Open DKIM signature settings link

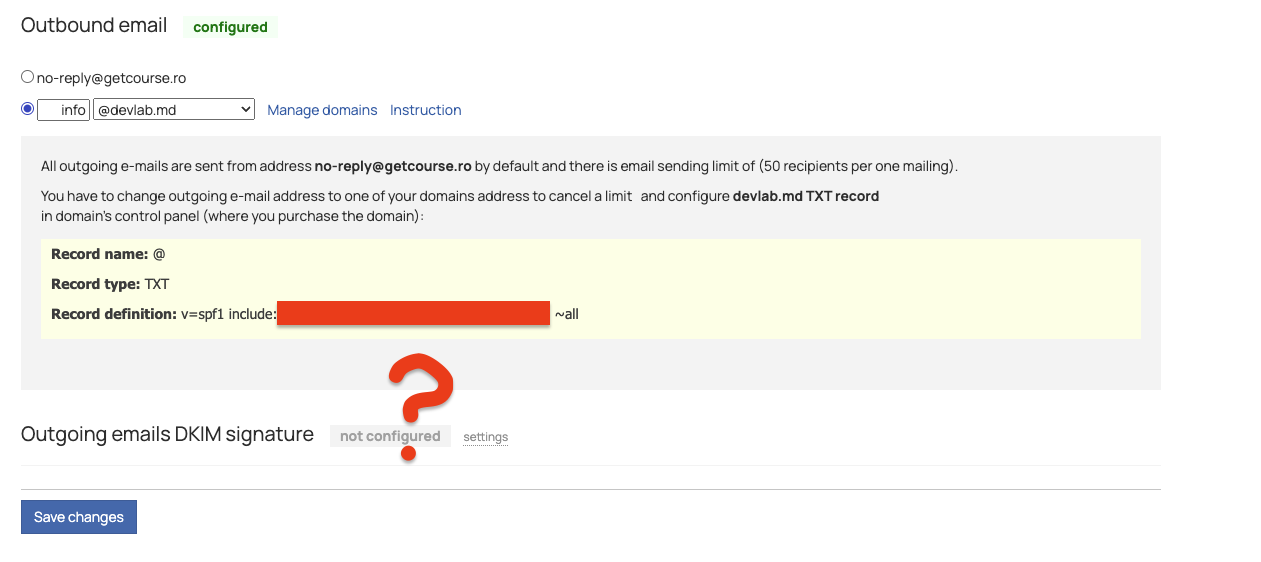click(485, 437)
